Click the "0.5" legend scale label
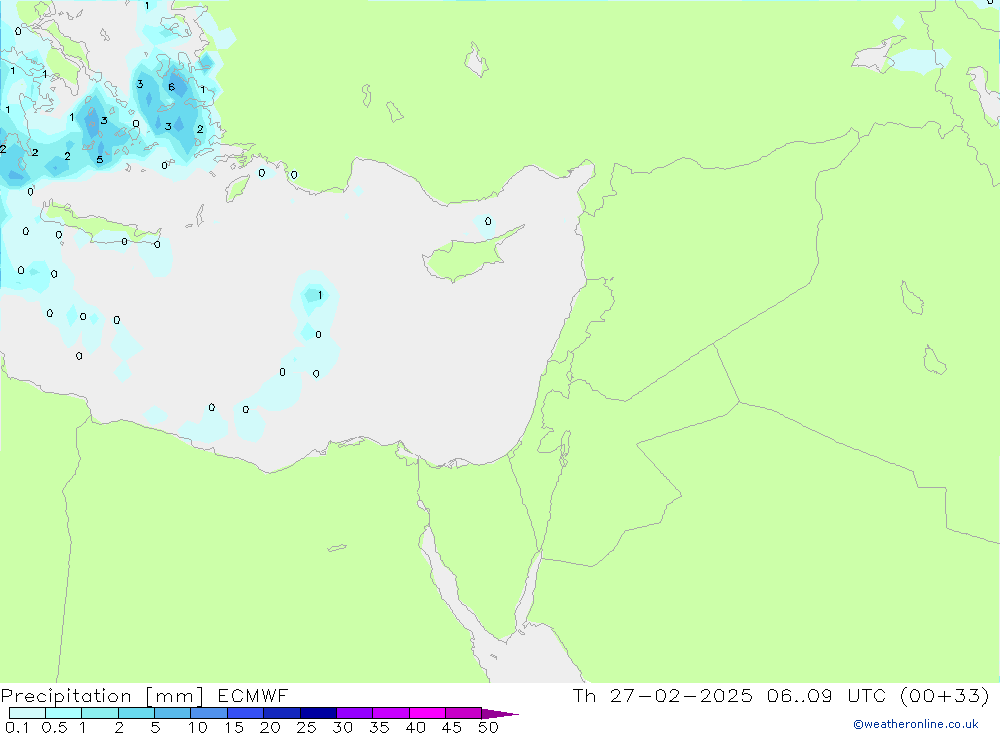Screen dimensions: 1000x733 pos(54,727)
